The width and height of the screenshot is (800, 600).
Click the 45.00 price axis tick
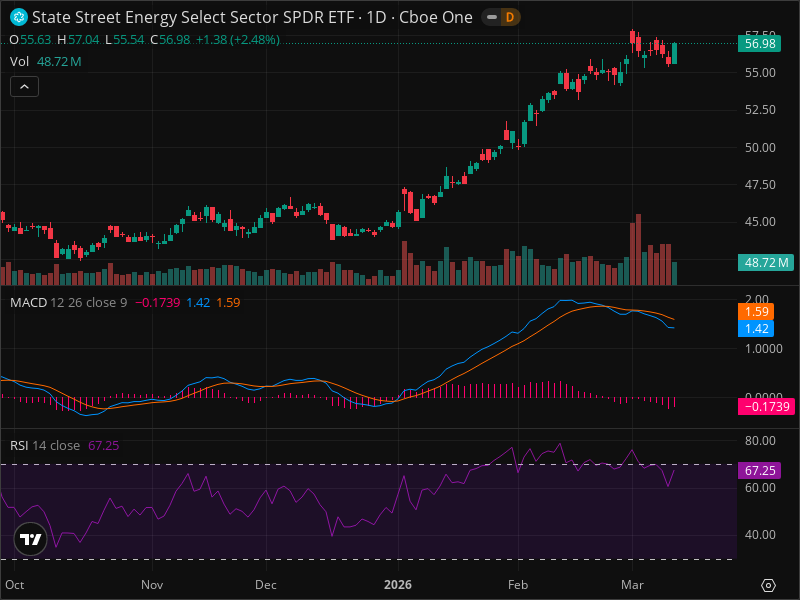[760, 222]
